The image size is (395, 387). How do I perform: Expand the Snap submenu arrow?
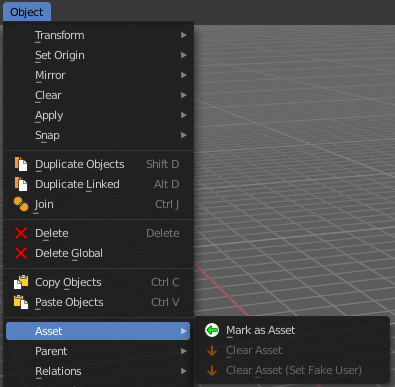coord(184,135)
